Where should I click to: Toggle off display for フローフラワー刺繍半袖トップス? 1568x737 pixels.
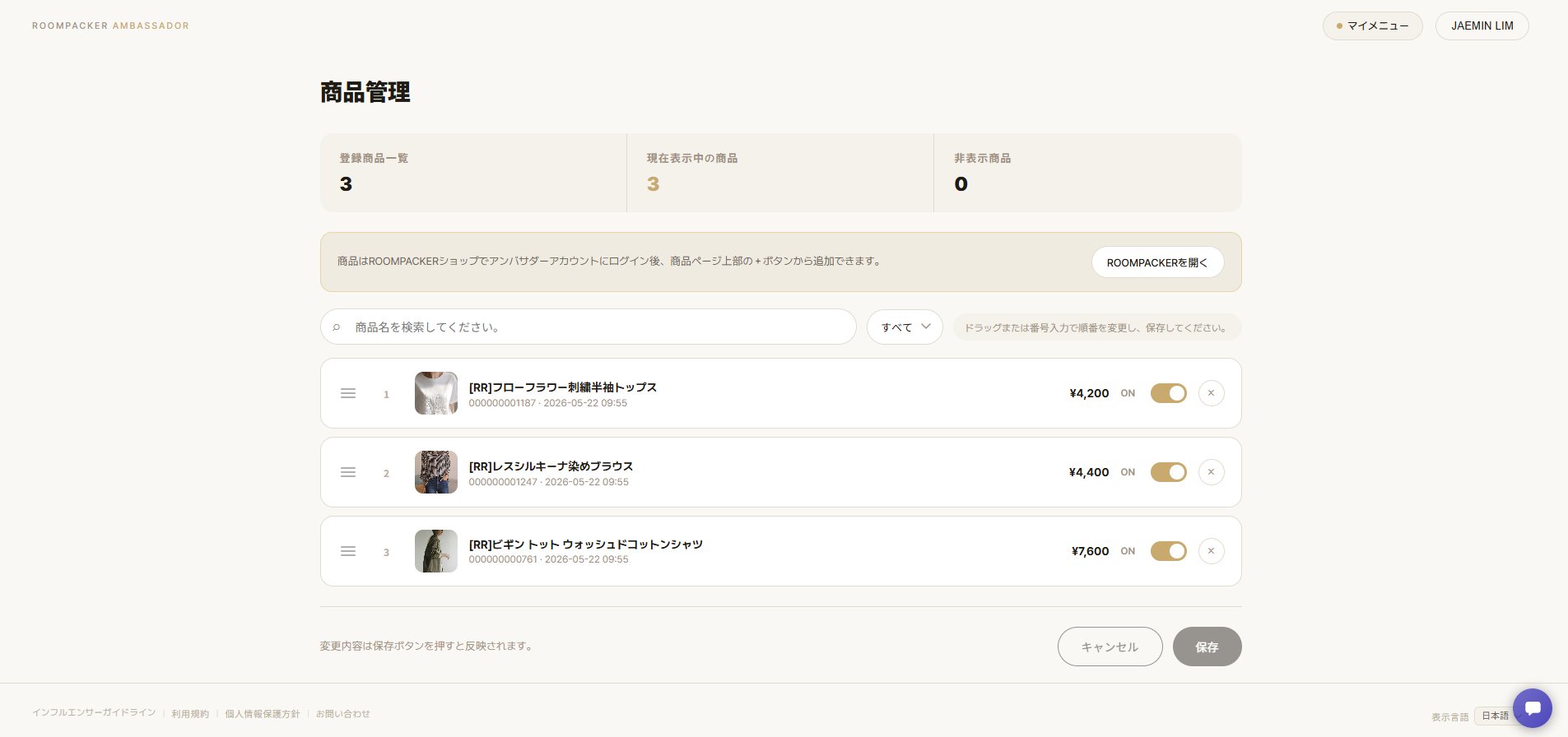pyautogui.click(x=1168, y=393)
